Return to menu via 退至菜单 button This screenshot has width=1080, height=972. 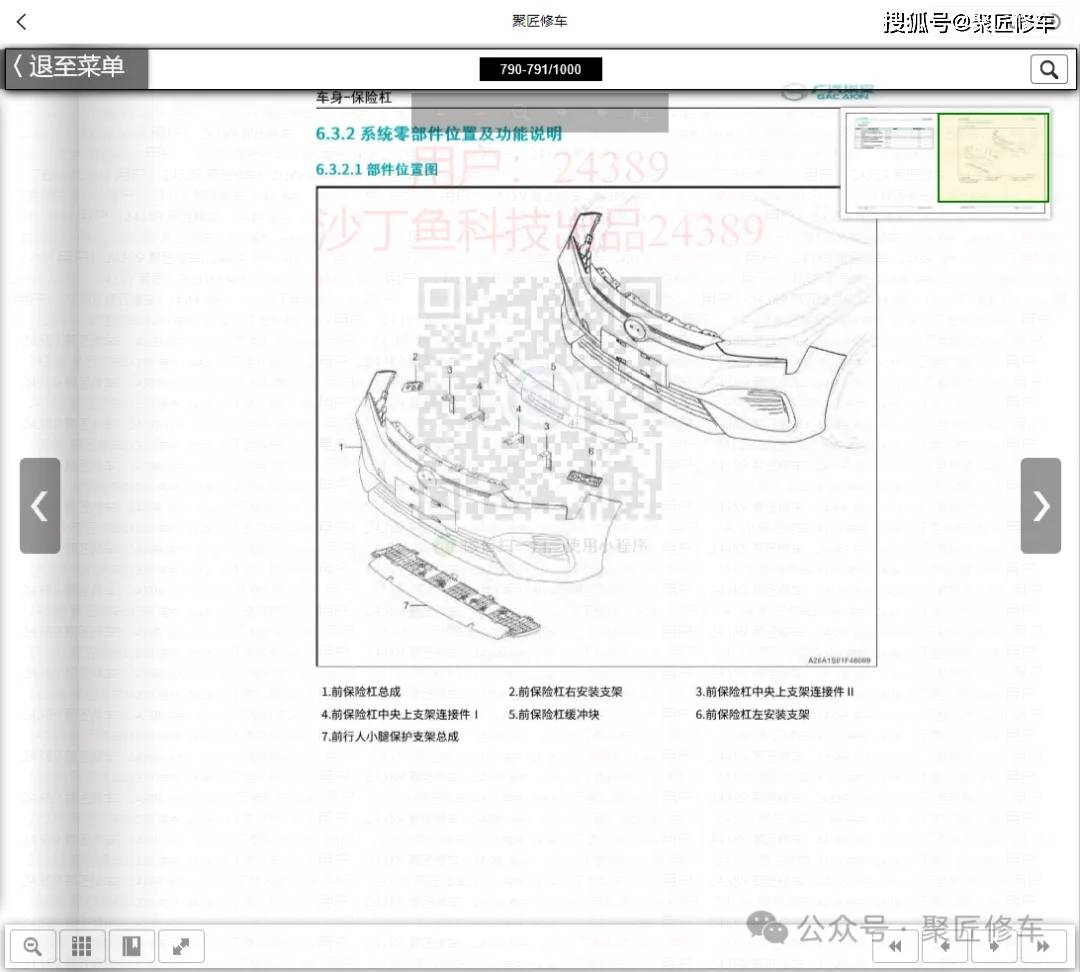[76, 68]
